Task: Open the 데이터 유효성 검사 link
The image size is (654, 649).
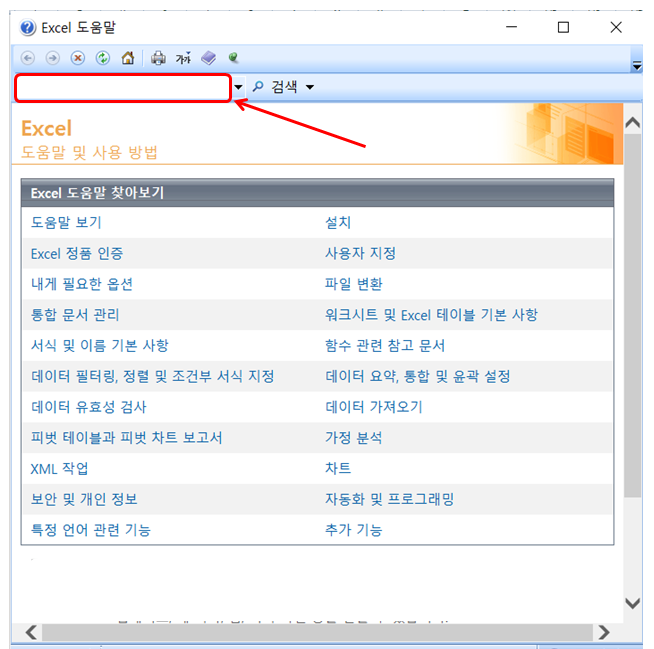Action: (x=89, y=407)
